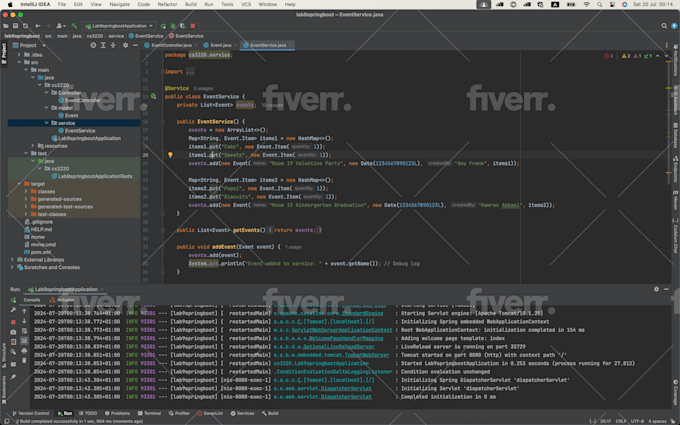Collapse the src folder
Image resolution: width=680 pixels, height=425 pixels.
[19, 62]
